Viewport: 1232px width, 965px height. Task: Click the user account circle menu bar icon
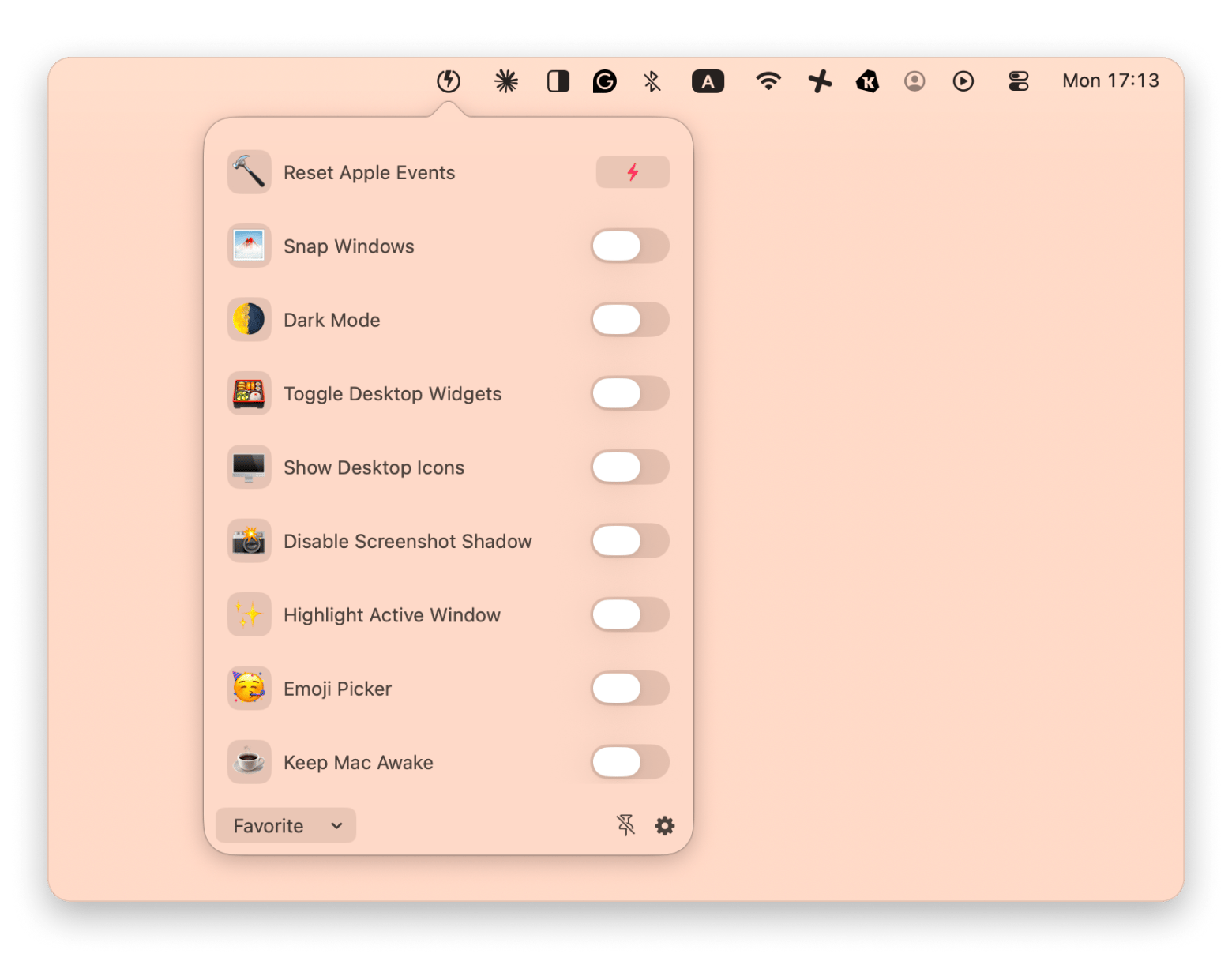(x=915, y=81)
